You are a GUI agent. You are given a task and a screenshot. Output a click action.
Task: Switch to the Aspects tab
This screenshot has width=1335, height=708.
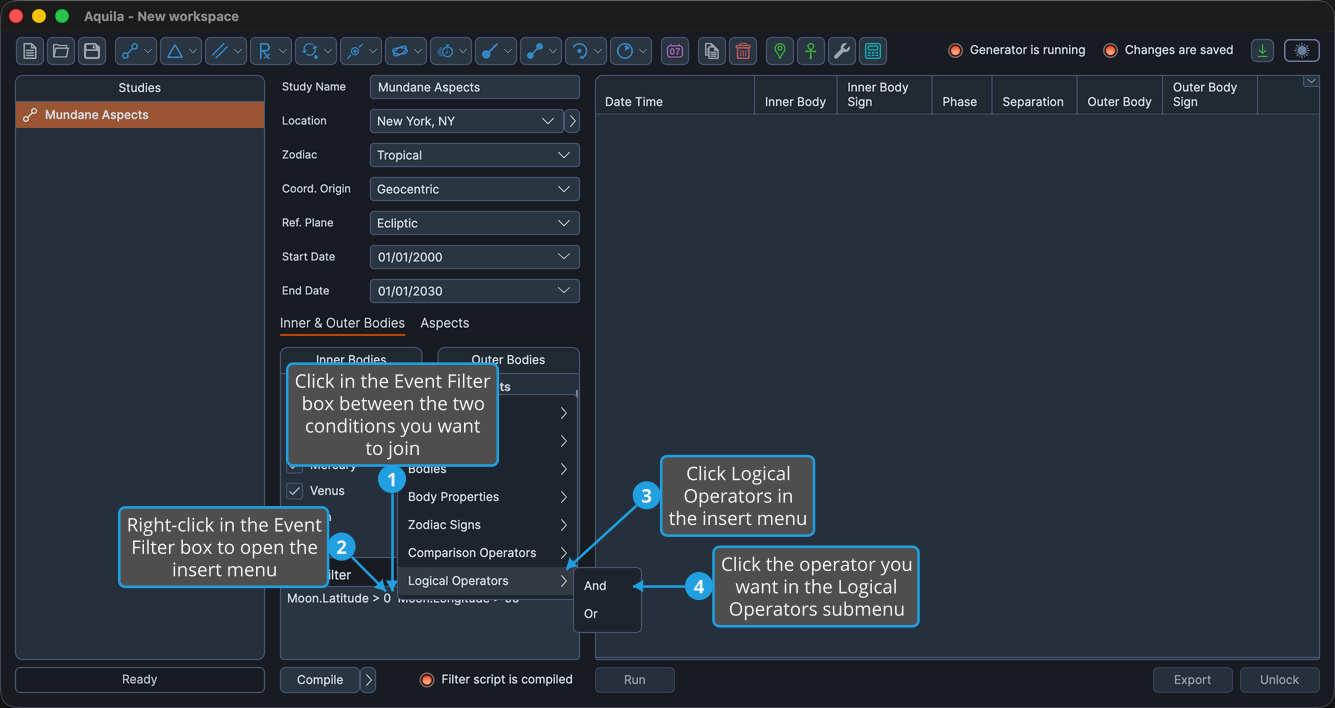445,323
